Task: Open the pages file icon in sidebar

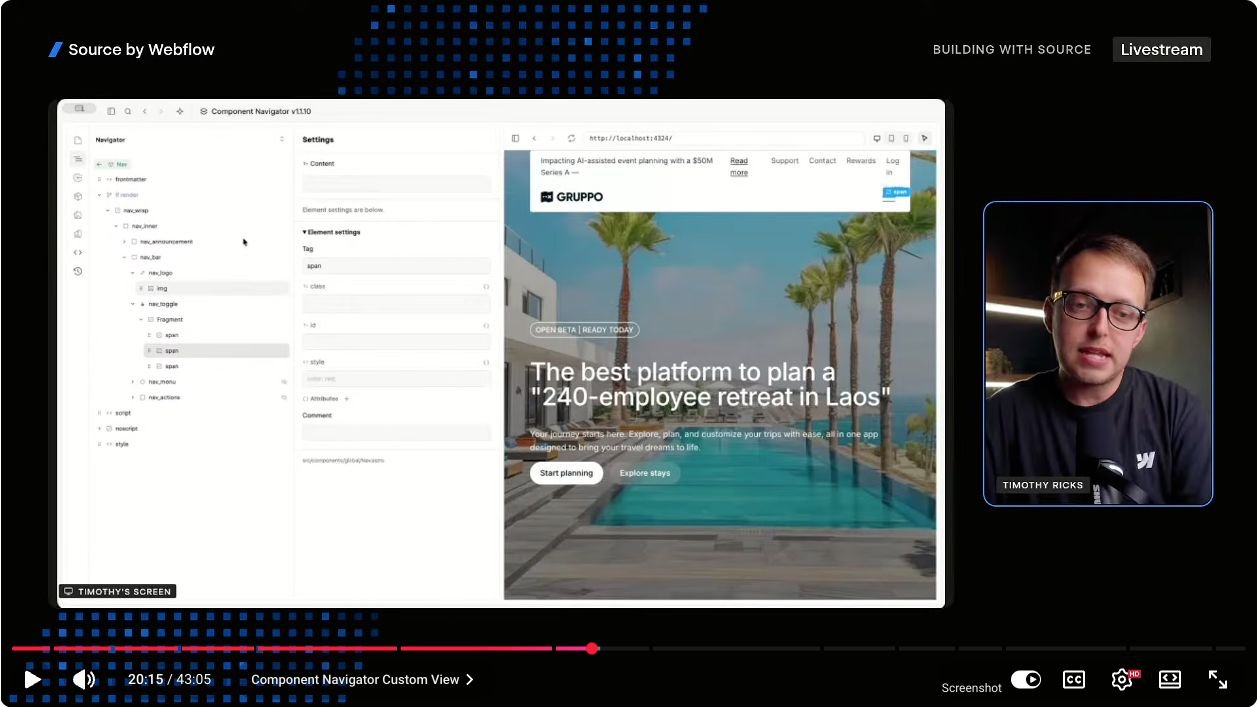Action: point(78,140)
